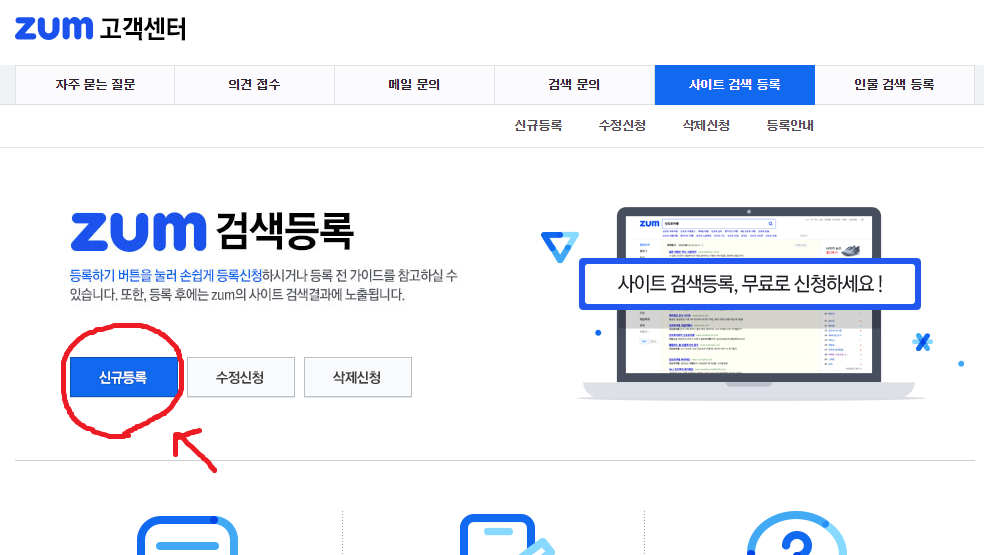Click the question mark icon at bottom right
The height and width of the screenshot is (555, 984).
797,534
